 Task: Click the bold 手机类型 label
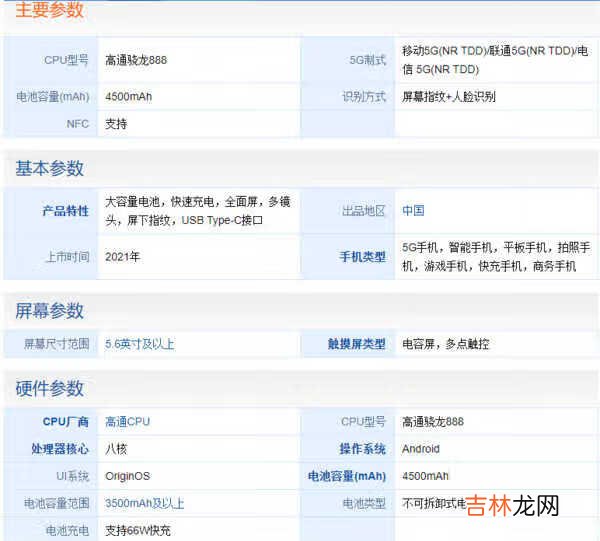click(362, 257)
